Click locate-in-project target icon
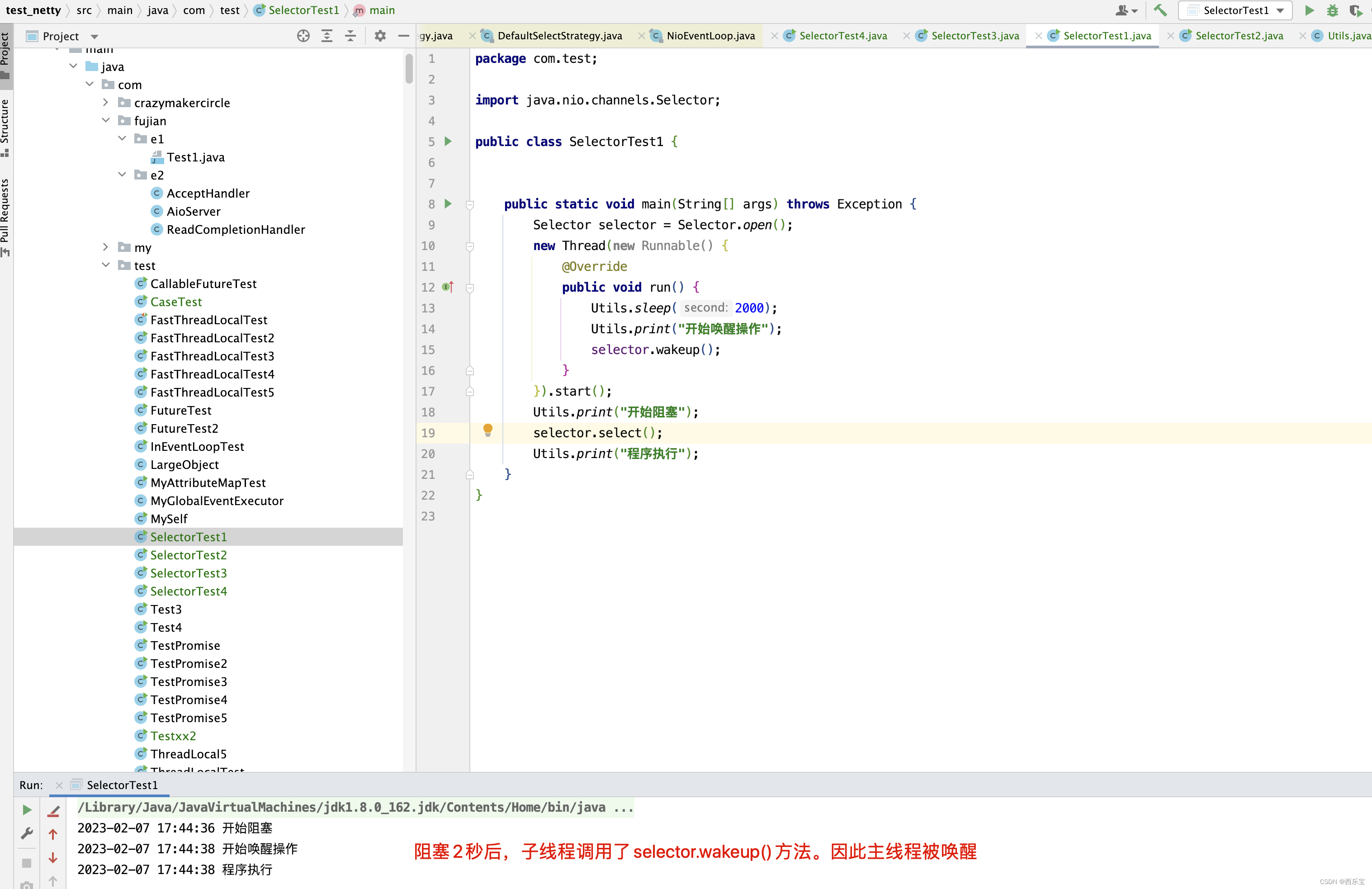This screenshot has width=1372, height=889. coord(303,36)
